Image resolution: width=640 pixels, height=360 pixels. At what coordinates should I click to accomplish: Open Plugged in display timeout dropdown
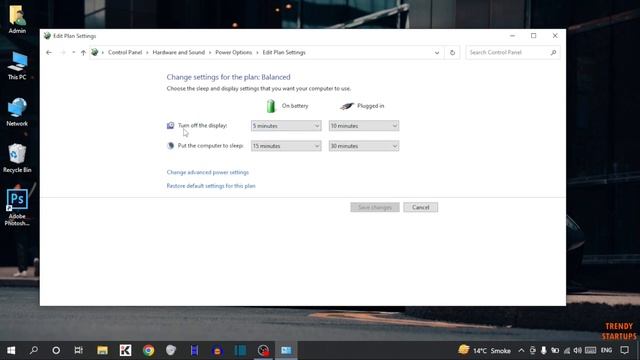[364, 126]
